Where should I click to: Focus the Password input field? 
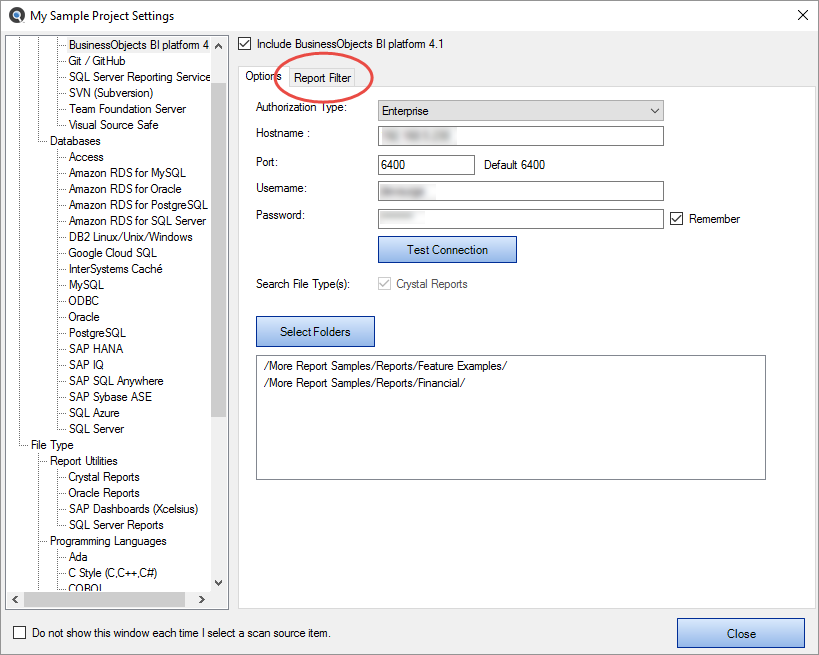point(521,219)
